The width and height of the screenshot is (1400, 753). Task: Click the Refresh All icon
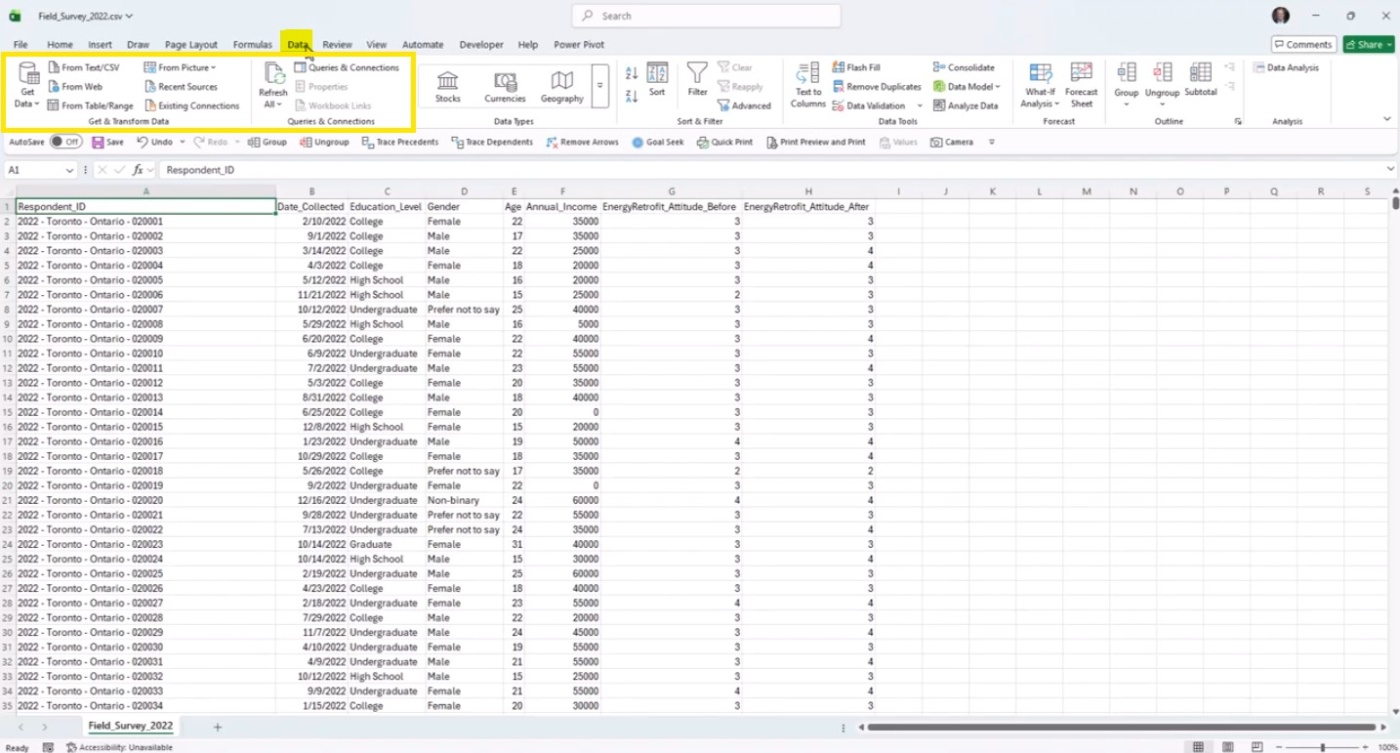click(x=273, y=74)
